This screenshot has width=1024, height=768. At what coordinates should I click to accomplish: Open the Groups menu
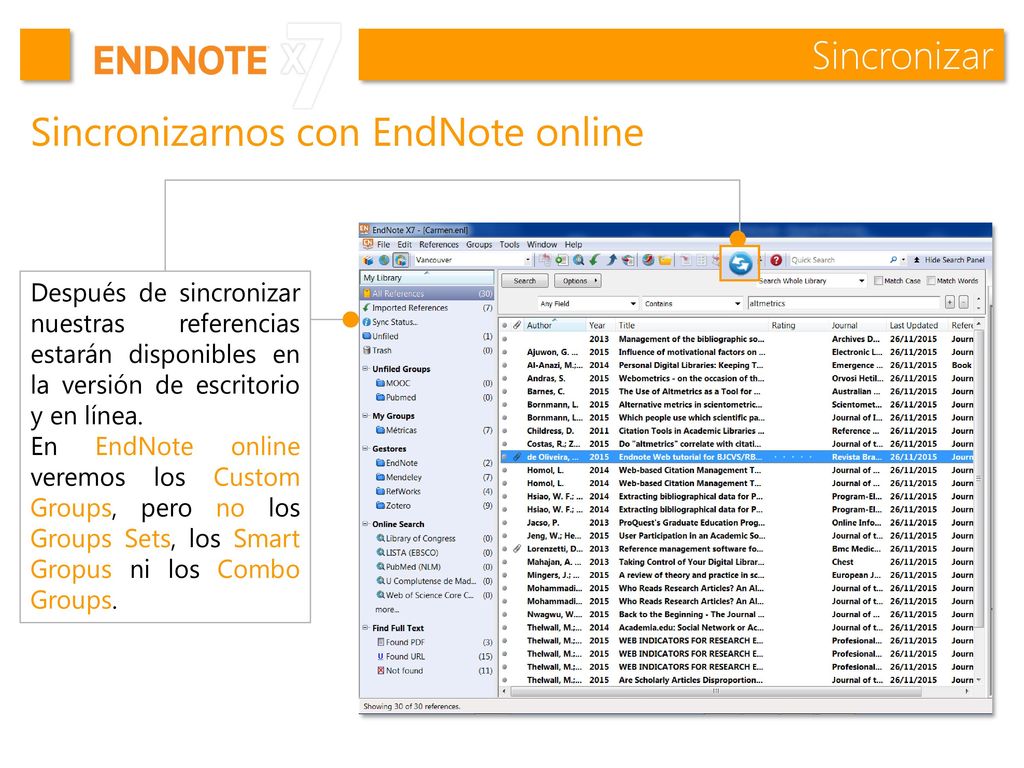tap(479, 244)
